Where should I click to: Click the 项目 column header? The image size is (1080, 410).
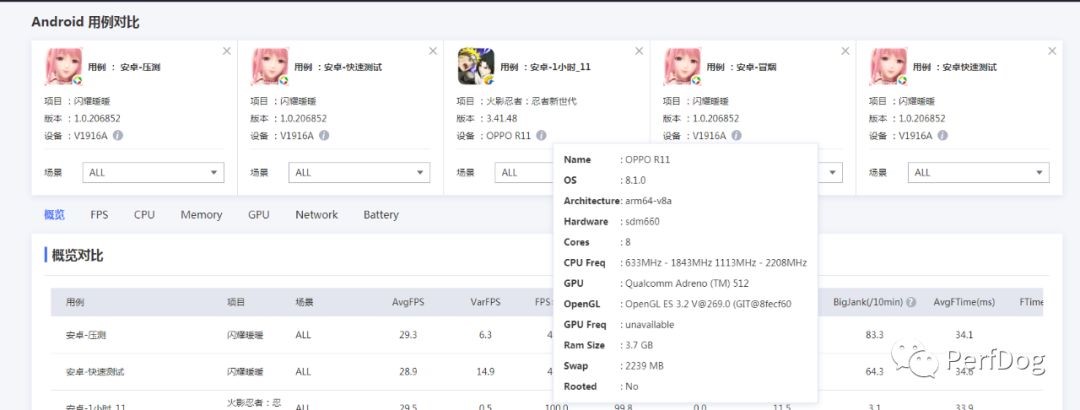pos(236,303)
